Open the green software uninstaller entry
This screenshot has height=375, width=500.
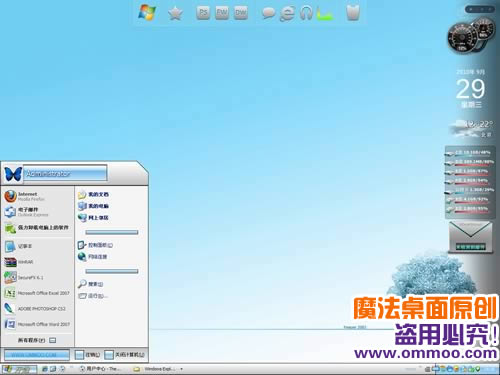point(37,228)
